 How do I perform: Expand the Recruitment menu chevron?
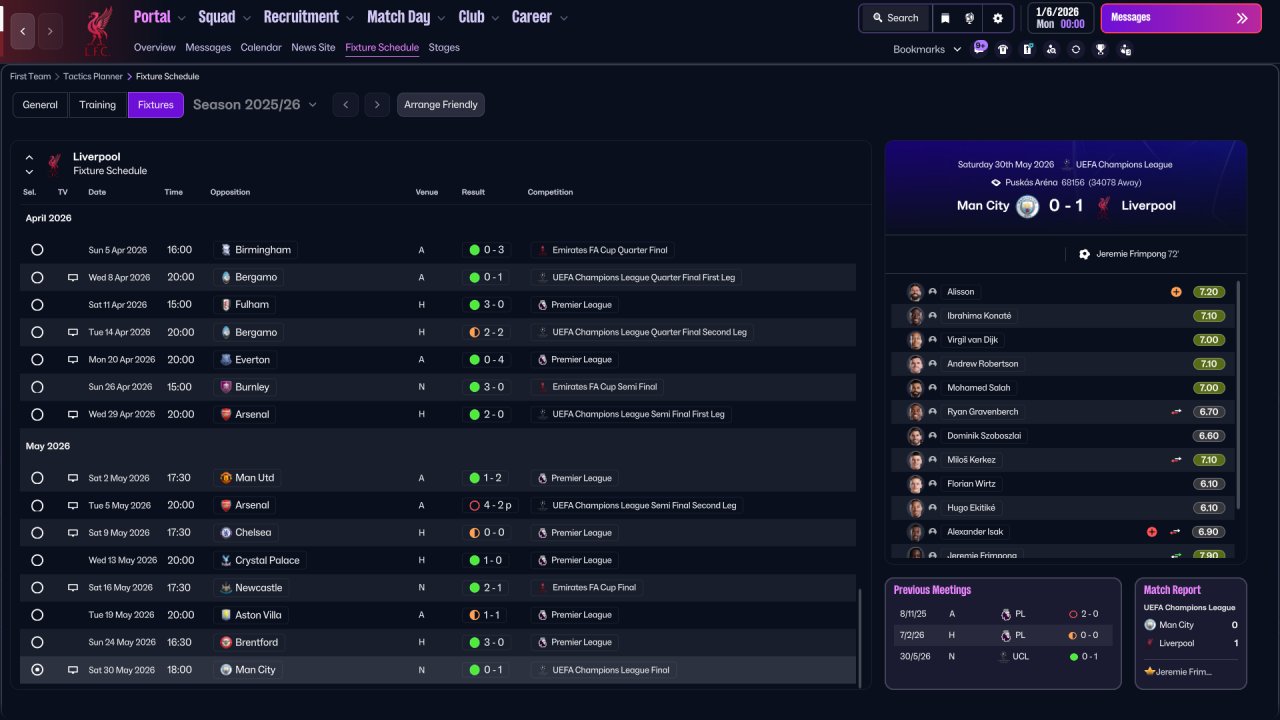[x=349, y=18]
